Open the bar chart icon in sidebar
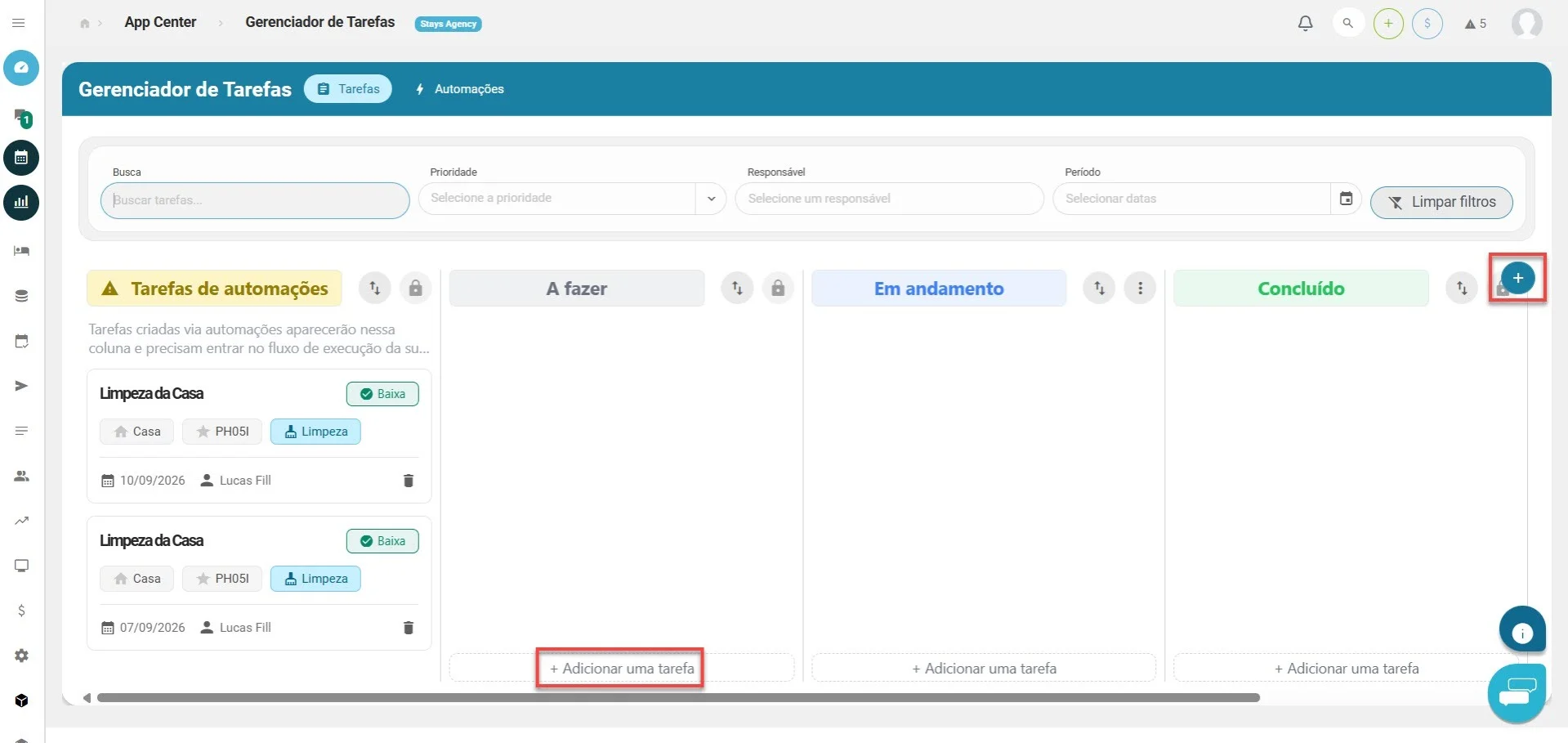1568x743 pixels. (x=21, y=202)
